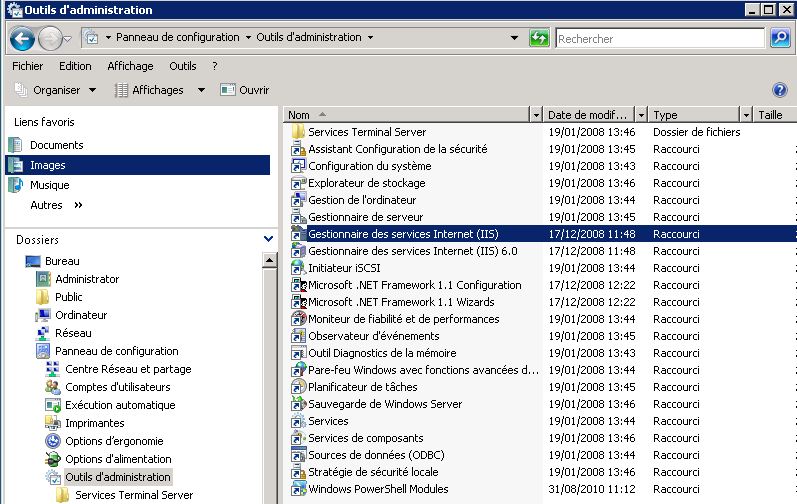Click the search magnifier icon
Image resolution: width=797 pixels, height=504 pixels.
[780, 39]
